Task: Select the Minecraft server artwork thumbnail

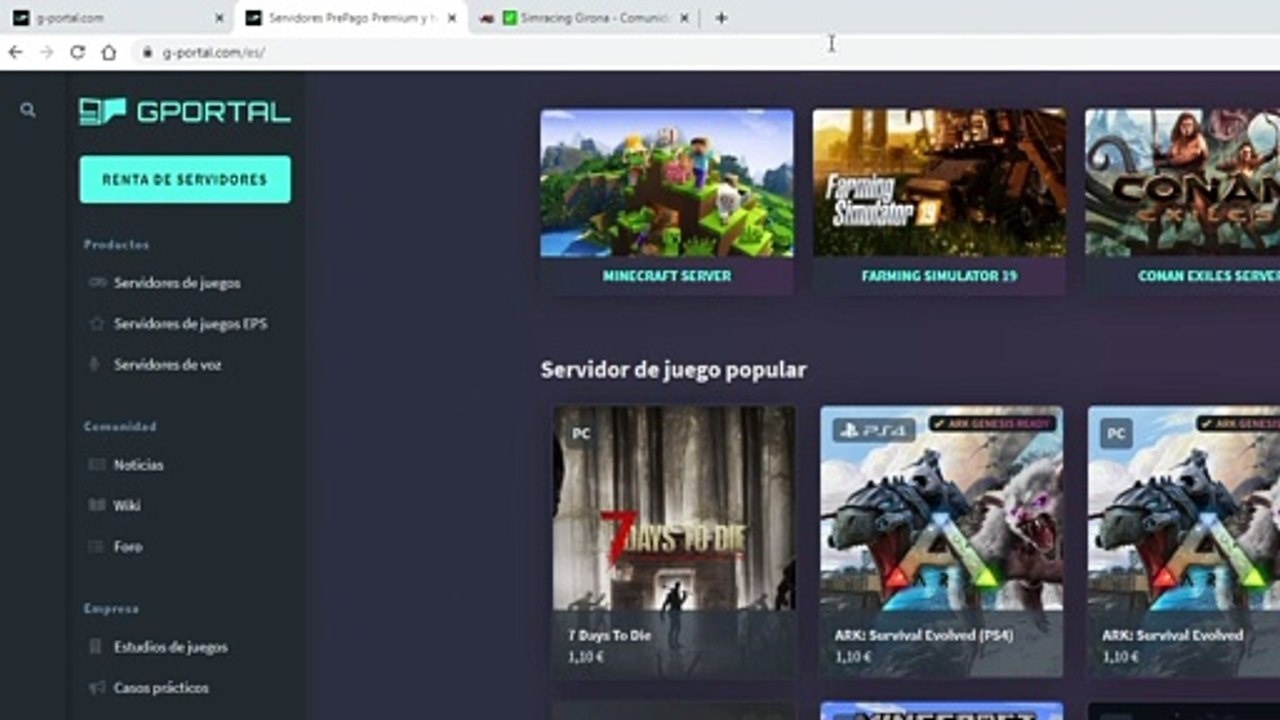Action: click(x=667, y=183)
